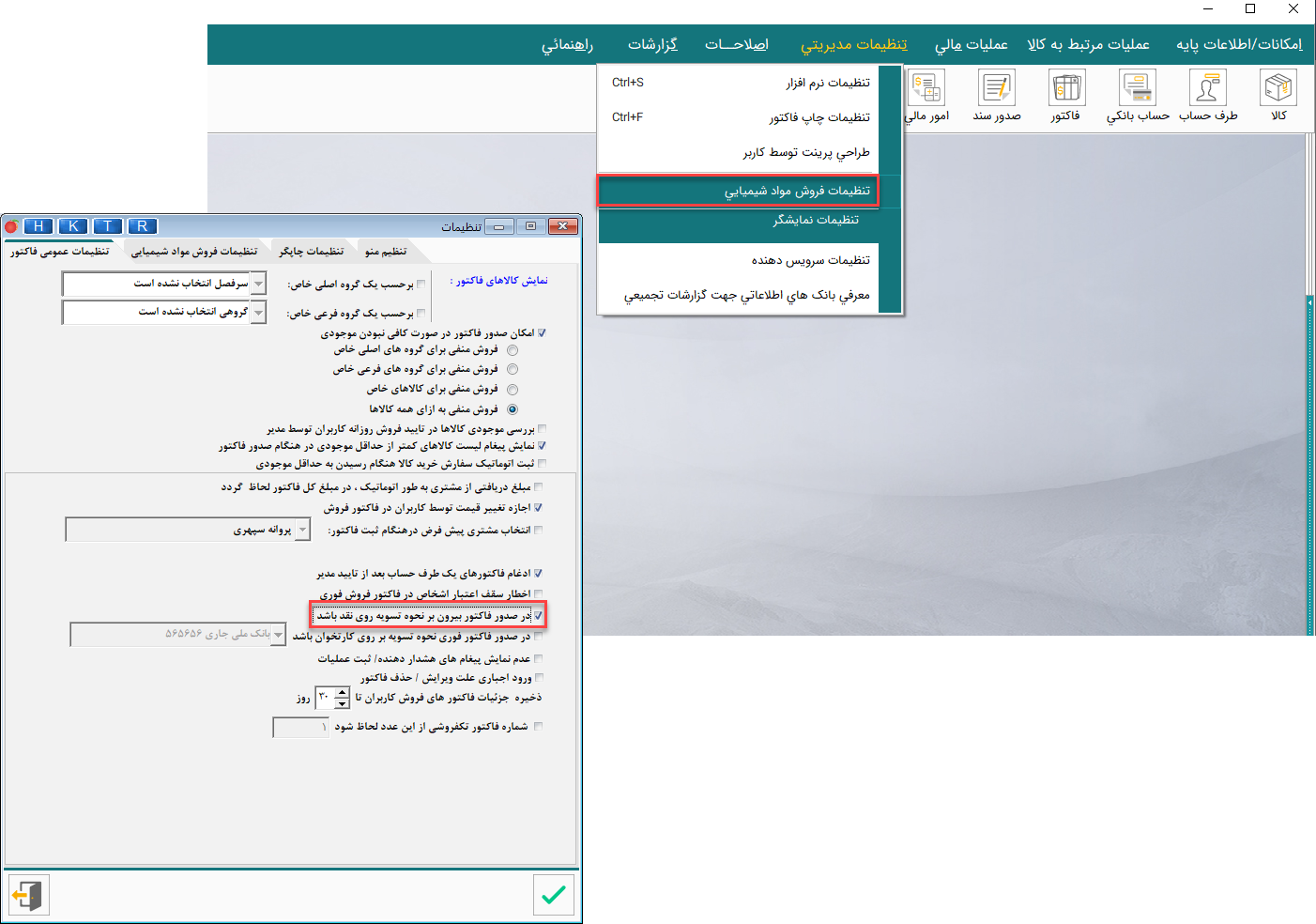Click the صدور سند document icon

coord(996,95)
